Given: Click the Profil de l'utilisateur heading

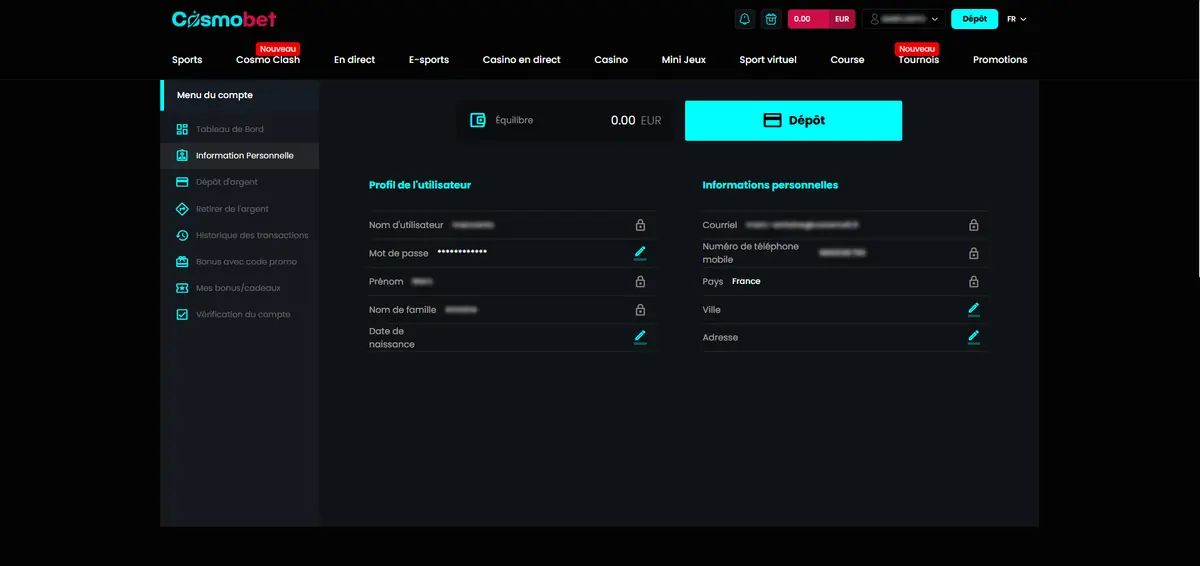Looking at the screenshot, I should pos(420,185).
